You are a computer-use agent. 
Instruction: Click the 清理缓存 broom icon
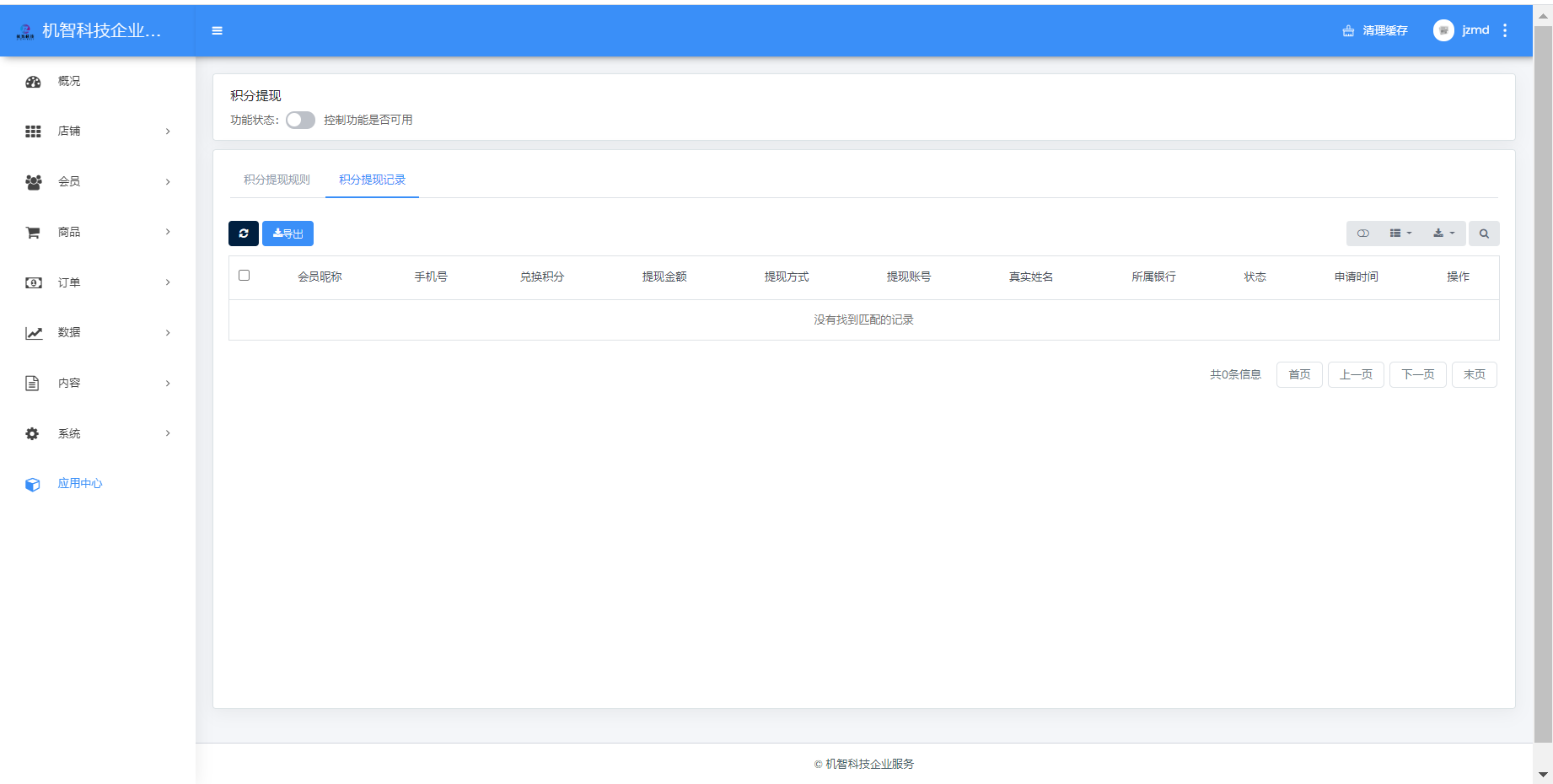(1348, 30)
